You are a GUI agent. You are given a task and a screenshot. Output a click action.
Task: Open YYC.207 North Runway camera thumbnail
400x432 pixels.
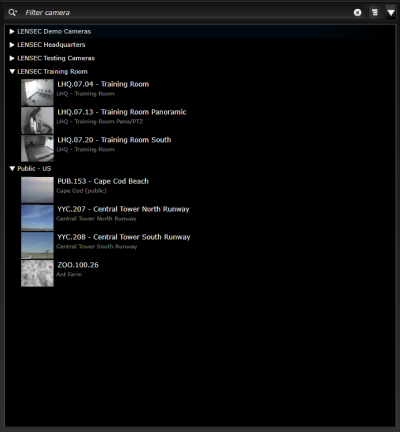point(37,218)
